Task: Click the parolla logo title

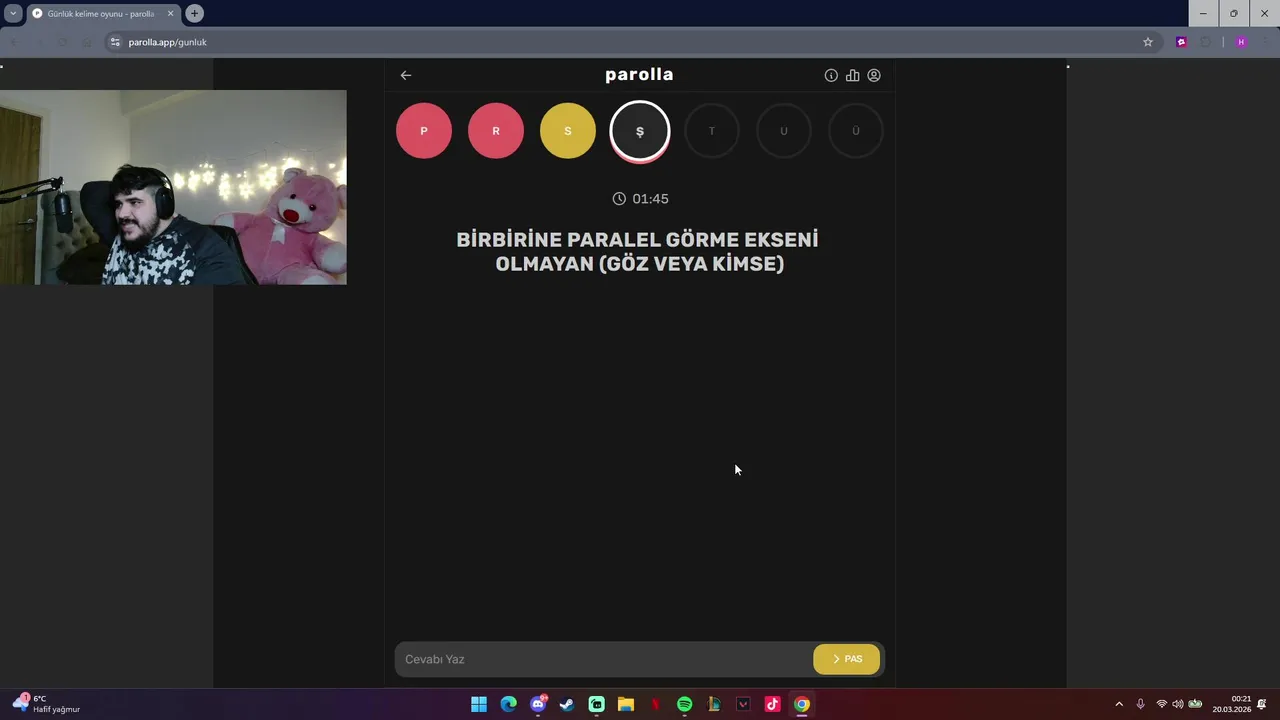Action: point(639,75)
